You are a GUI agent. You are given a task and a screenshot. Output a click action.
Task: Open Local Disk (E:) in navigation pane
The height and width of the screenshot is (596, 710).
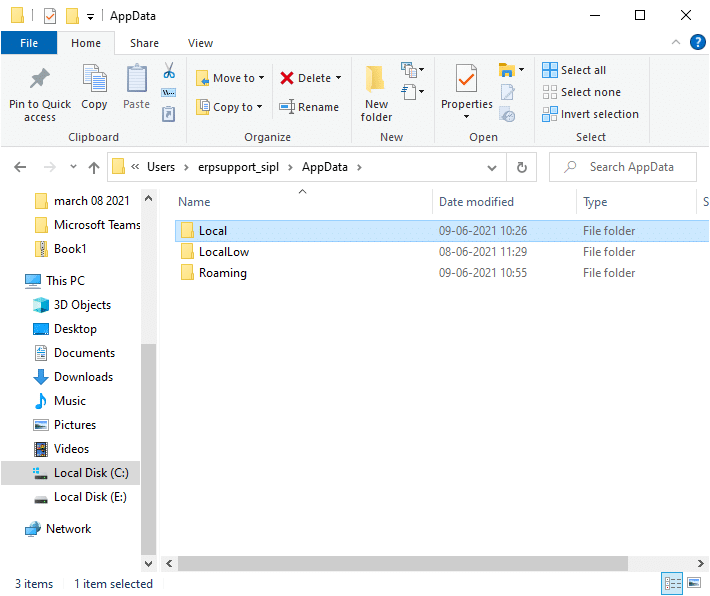[90, 497]
